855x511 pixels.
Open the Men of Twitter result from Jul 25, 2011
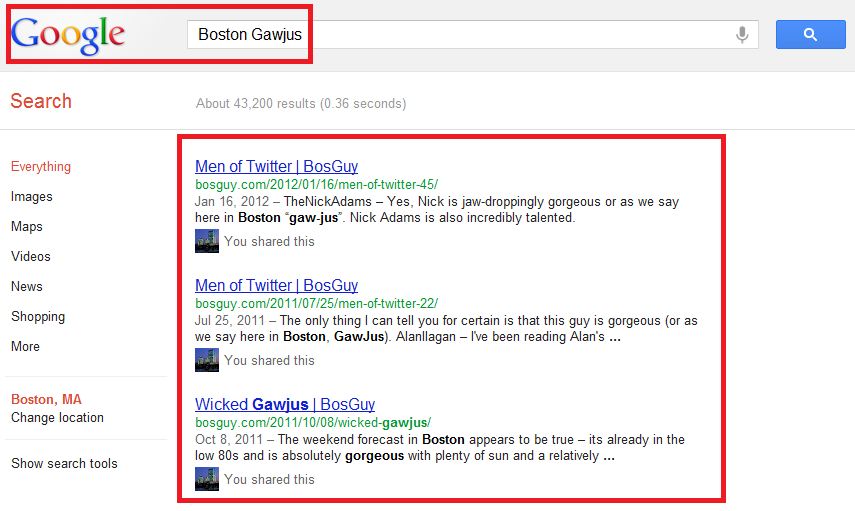click(276, 286)
